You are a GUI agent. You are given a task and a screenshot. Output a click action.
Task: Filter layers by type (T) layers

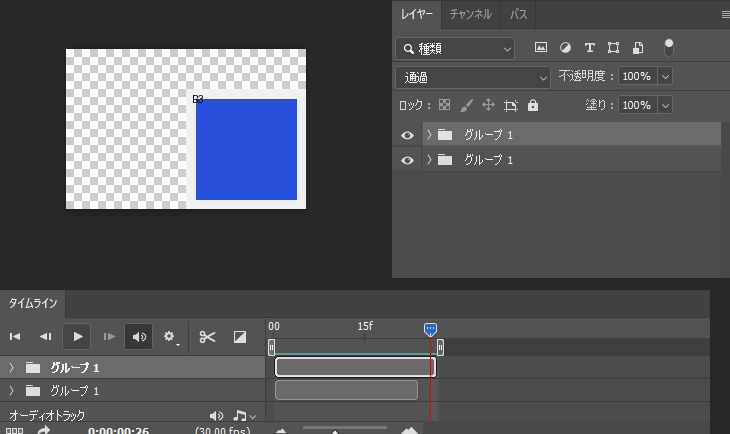[589, 47]
